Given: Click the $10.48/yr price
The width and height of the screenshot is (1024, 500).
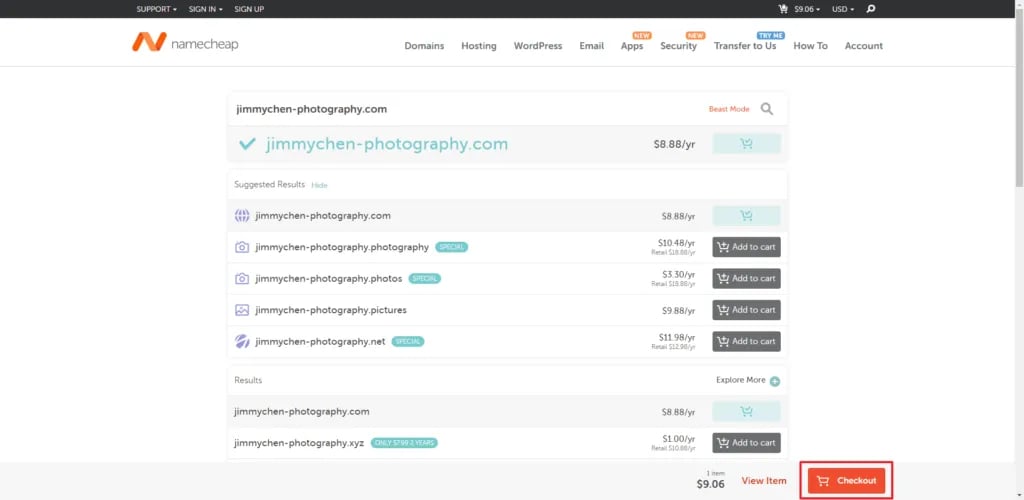Looking at the screenshot, I should point(676,242).
